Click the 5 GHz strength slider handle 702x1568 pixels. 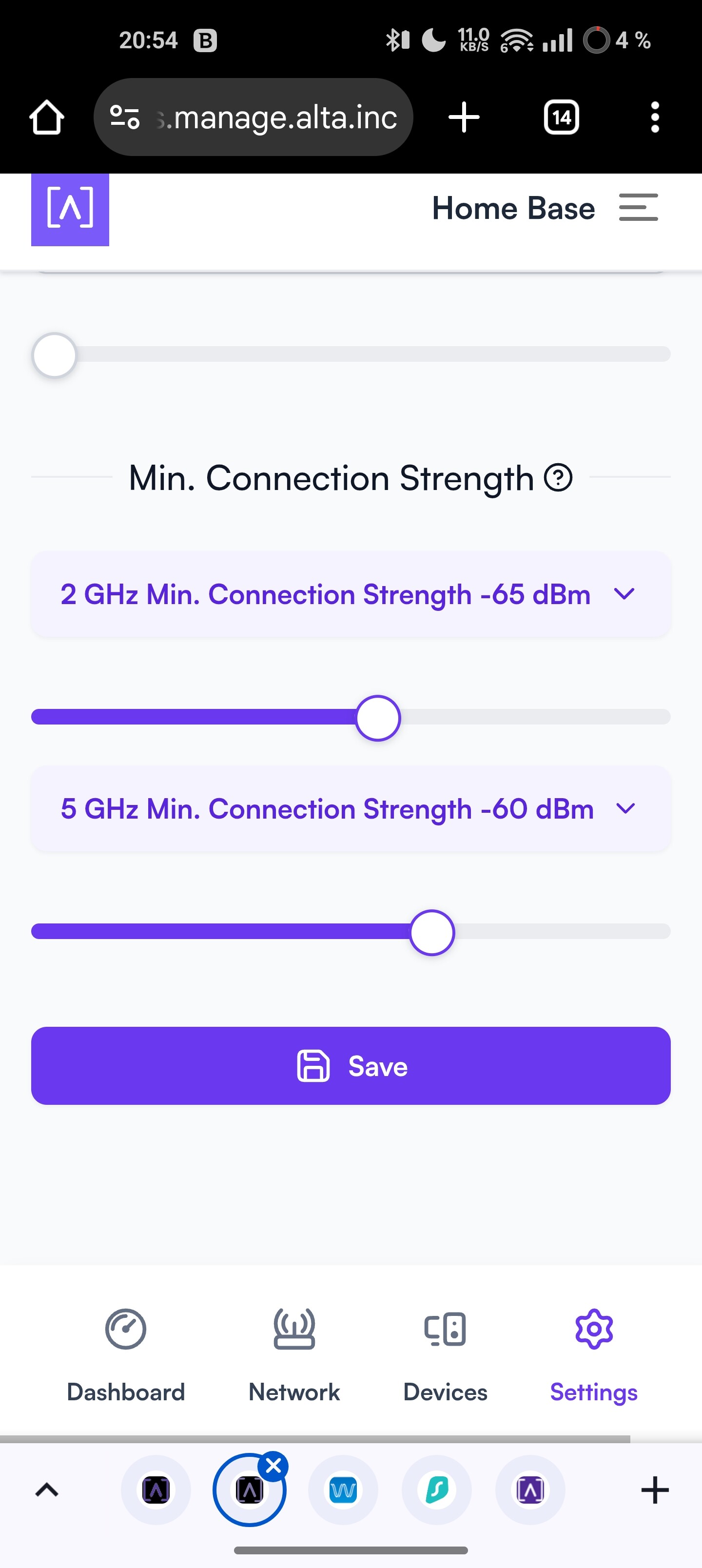click(432, 933)
